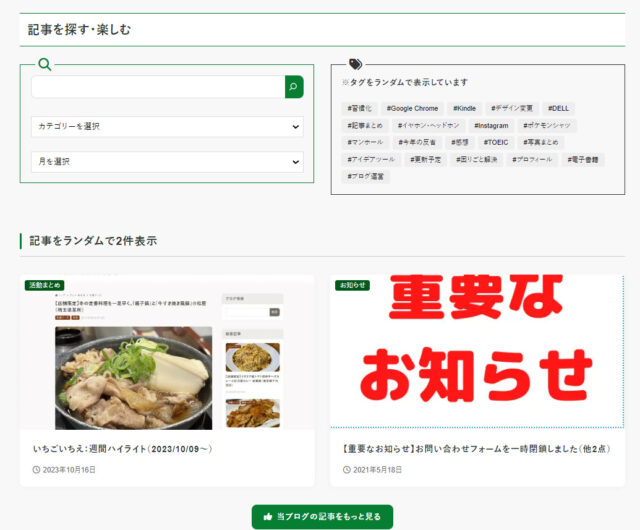Select the #Google Chrome tag
Image resolution: width=640 pixels, height=530 pixels.
coord(412,109)
